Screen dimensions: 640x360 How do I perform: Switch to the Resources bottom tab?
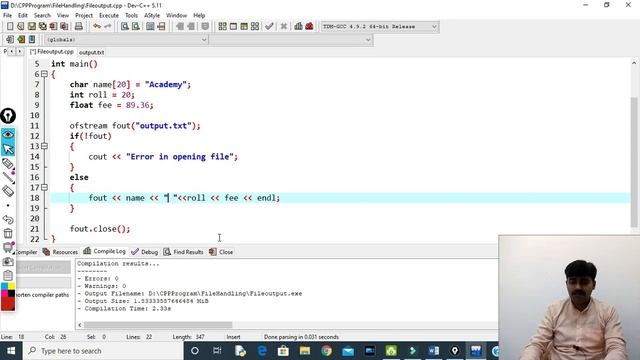click(x=60, y=252)
